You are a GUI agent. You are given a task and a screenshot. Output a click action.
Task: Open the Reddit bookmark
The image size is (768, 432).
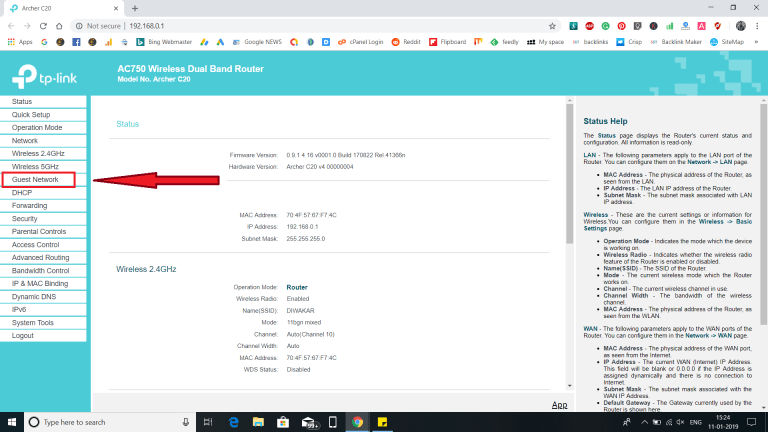click(x=406, y=42)
